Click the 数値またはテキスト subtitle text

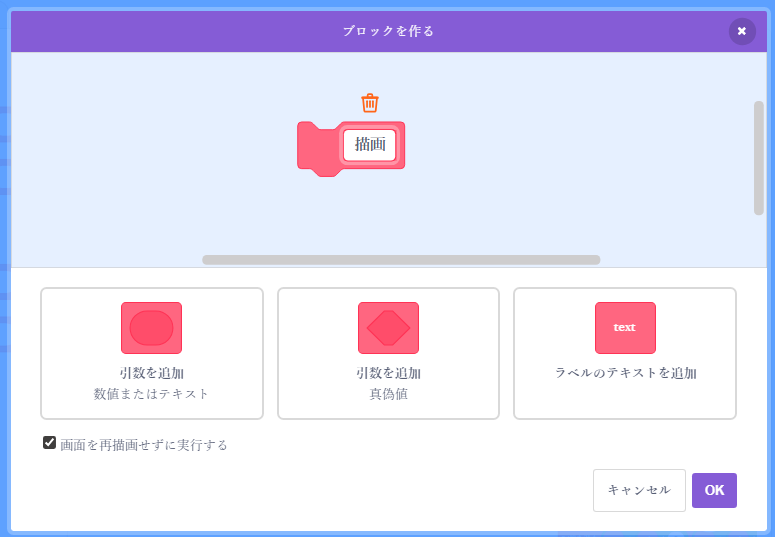tap(151, 394)
